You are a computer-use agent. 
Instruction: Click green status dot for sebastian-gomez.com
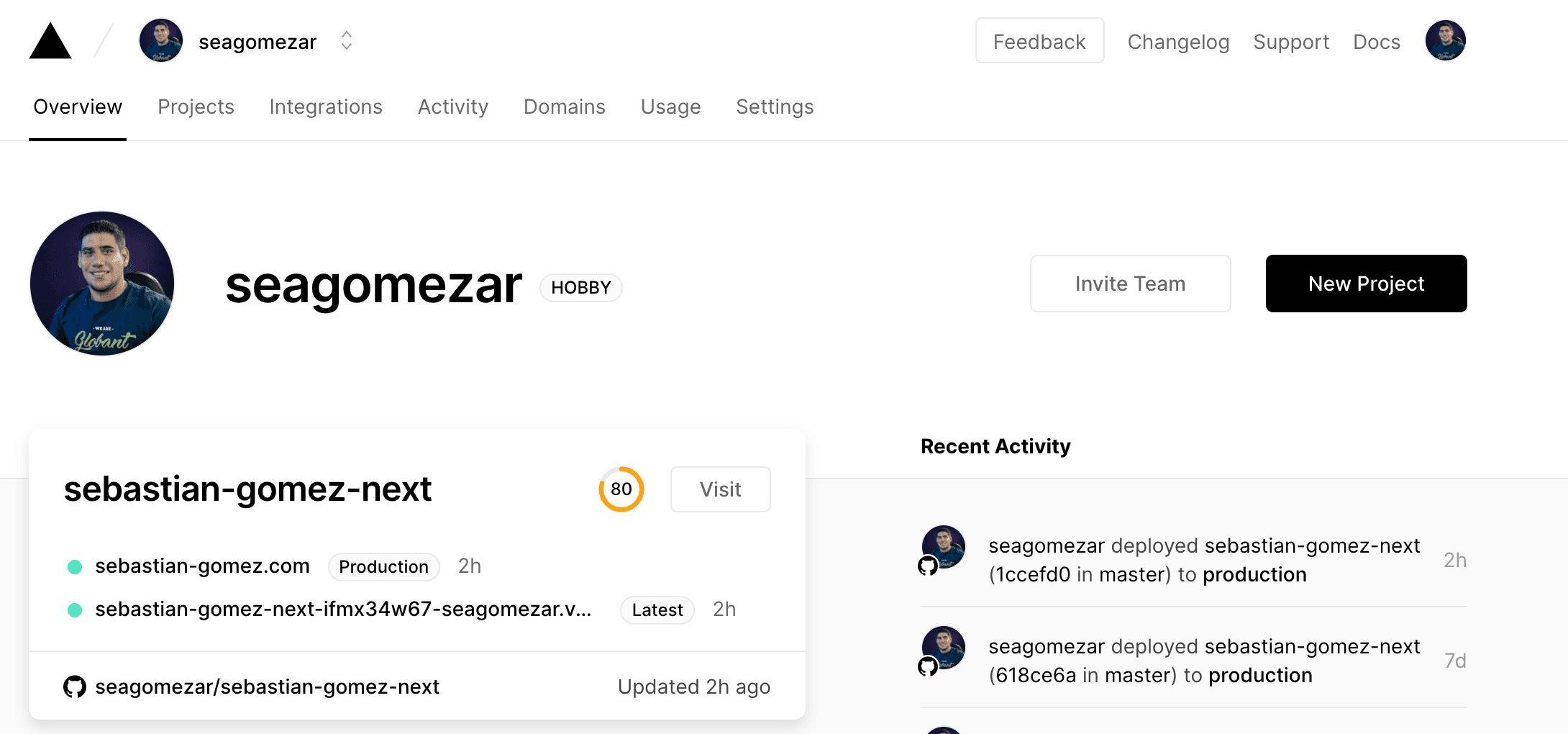(75, 567)
